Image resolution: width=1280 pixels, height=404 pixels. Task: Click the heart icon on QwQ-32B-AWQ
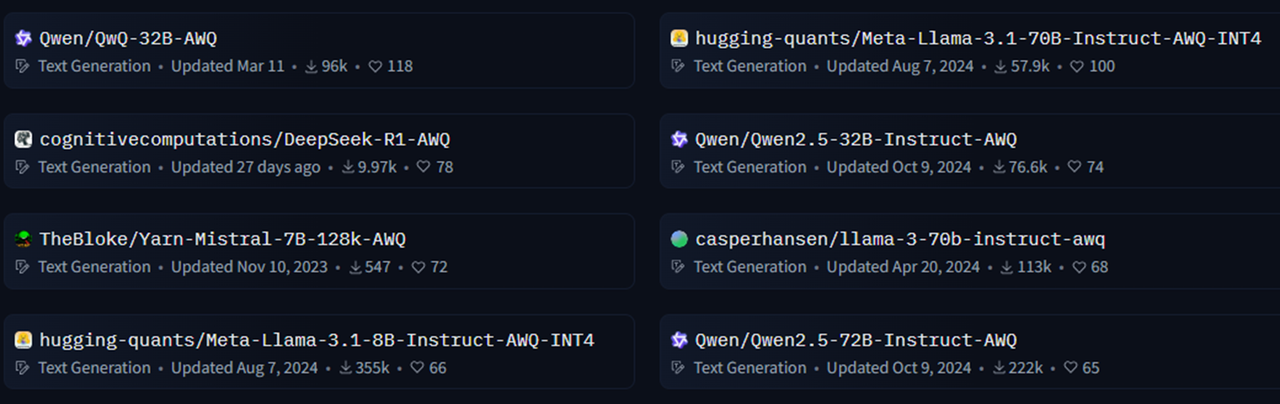tap(376, 67)
